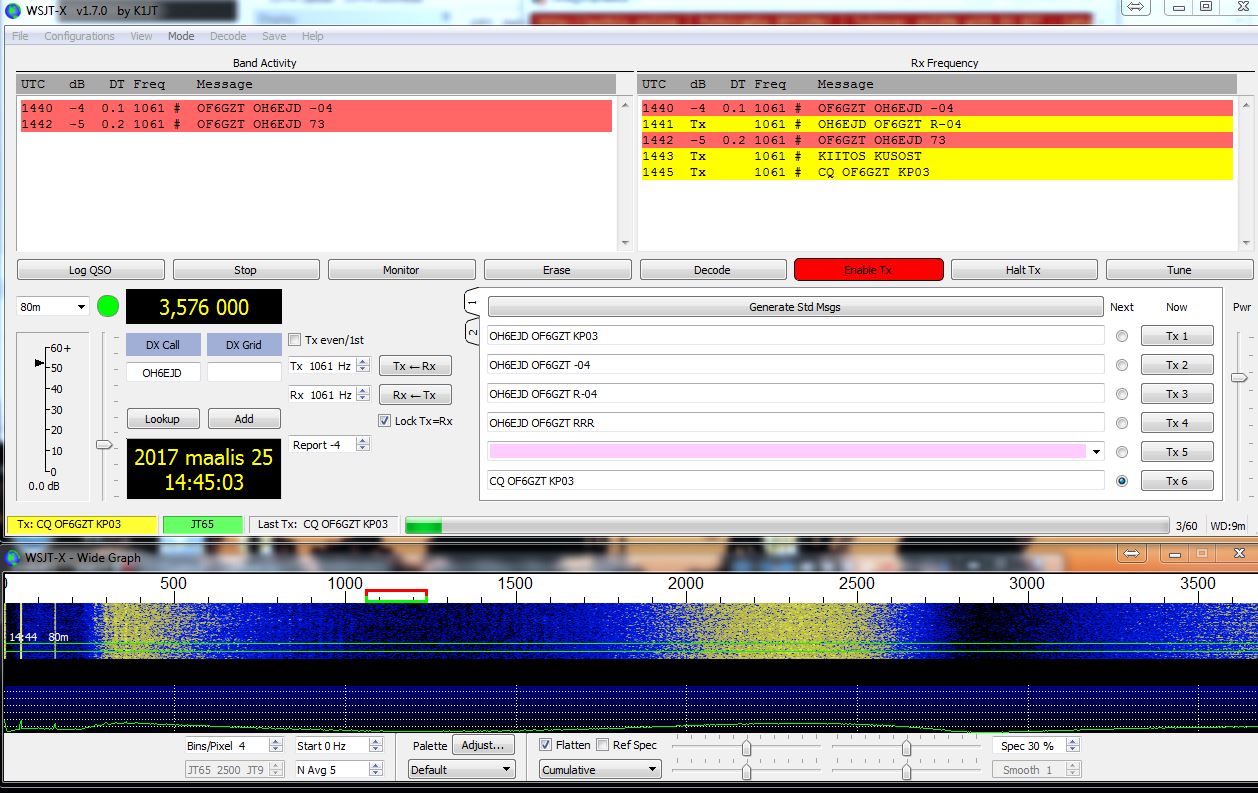Click the Wide Graph window icon
1258x793 pixels.
point(11,557)
